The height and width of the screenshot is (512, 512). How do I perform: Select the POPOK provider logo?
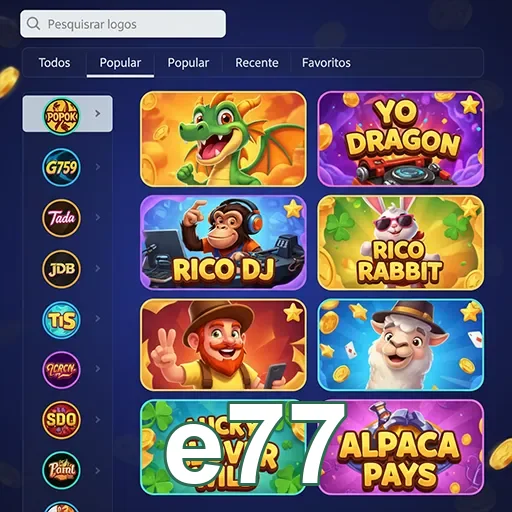coord(61,116)
